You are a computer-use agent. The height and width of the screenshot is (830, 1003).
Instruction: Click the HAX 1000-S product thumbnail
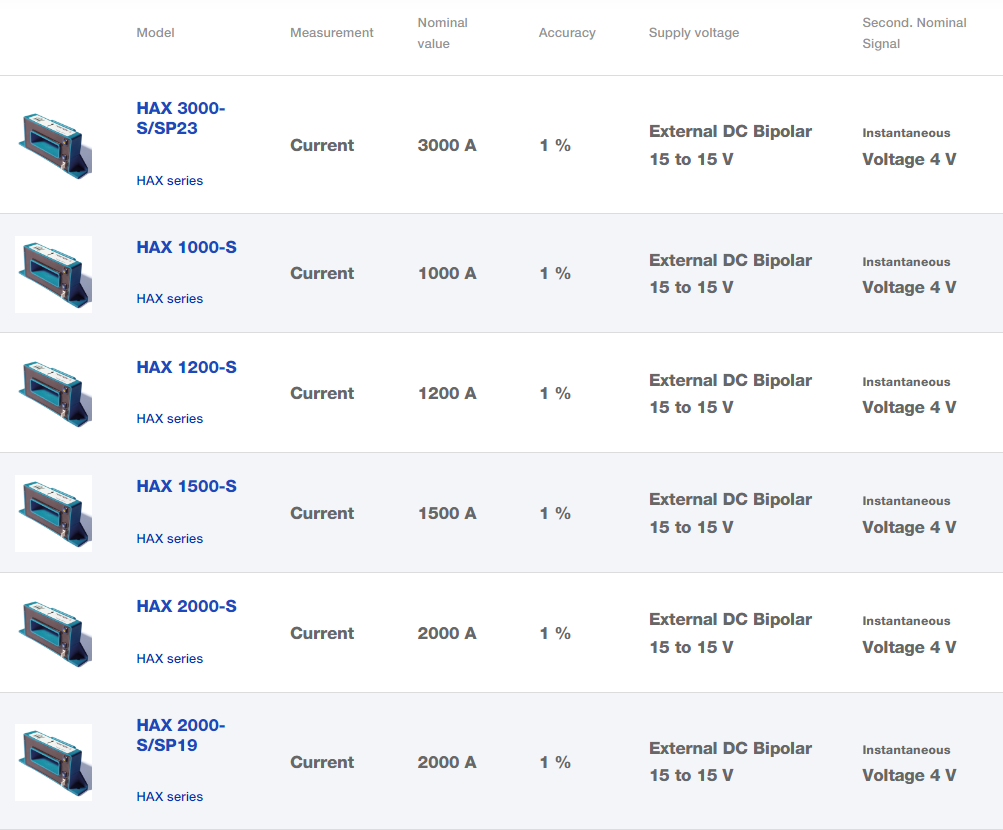54,274
